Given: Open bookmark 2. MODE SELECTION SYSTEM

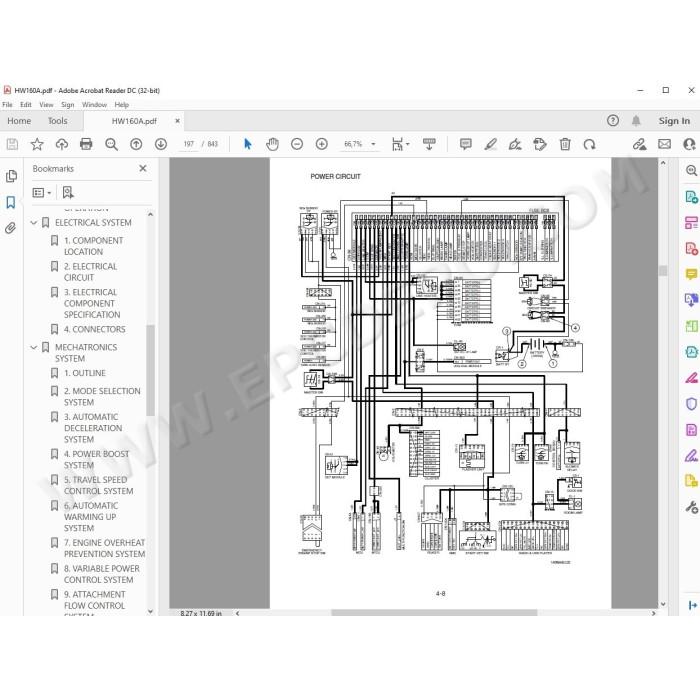Looking at the screenshot, I should tap(102, 396).
